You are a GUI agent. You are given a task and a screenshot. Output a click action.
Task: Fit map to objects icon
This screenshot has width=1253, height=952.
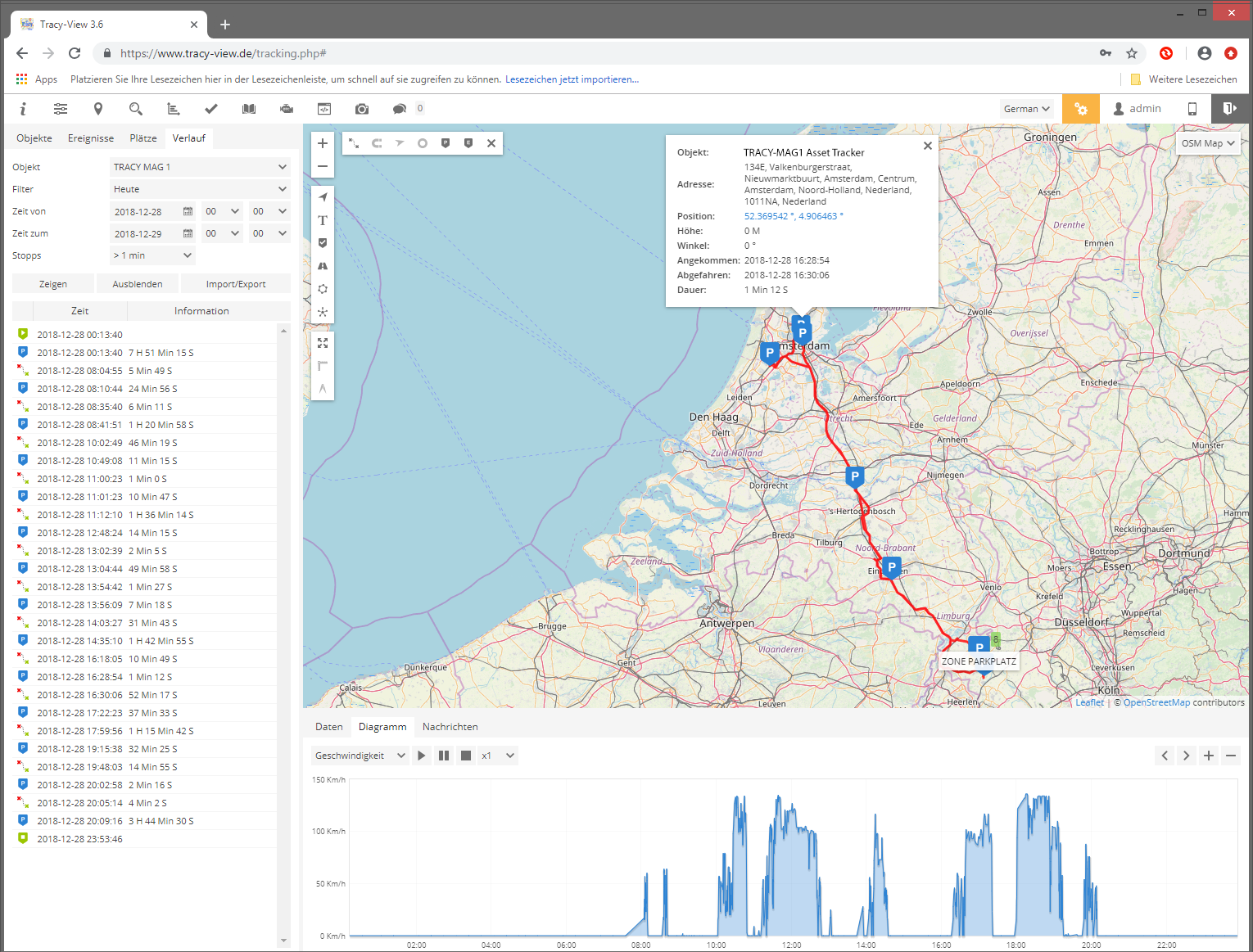click(x=323, y=343)
